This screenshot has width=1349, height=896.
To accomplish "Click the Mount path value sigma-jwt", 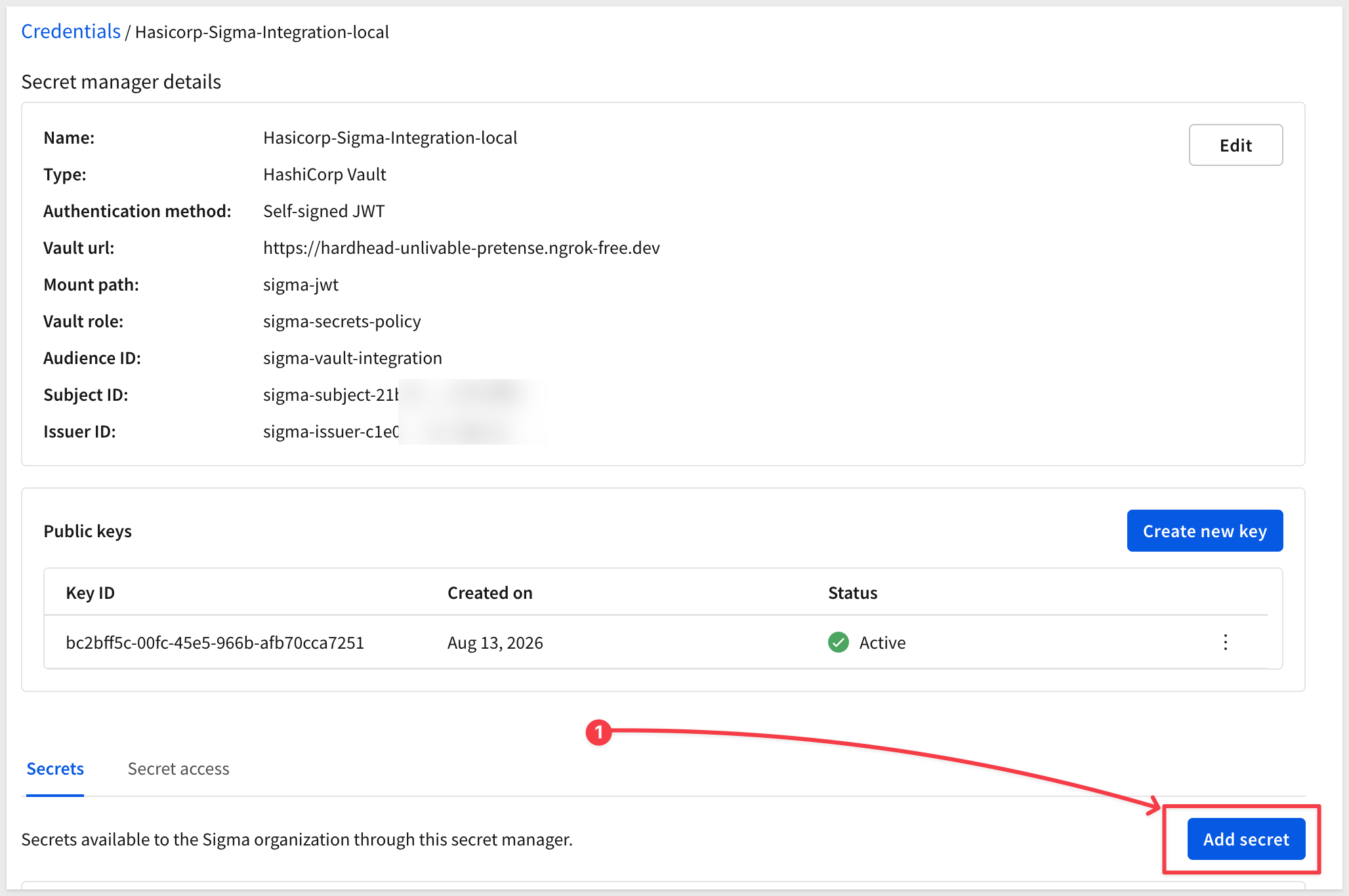I will pyautogui.click(x=301, y=284).
